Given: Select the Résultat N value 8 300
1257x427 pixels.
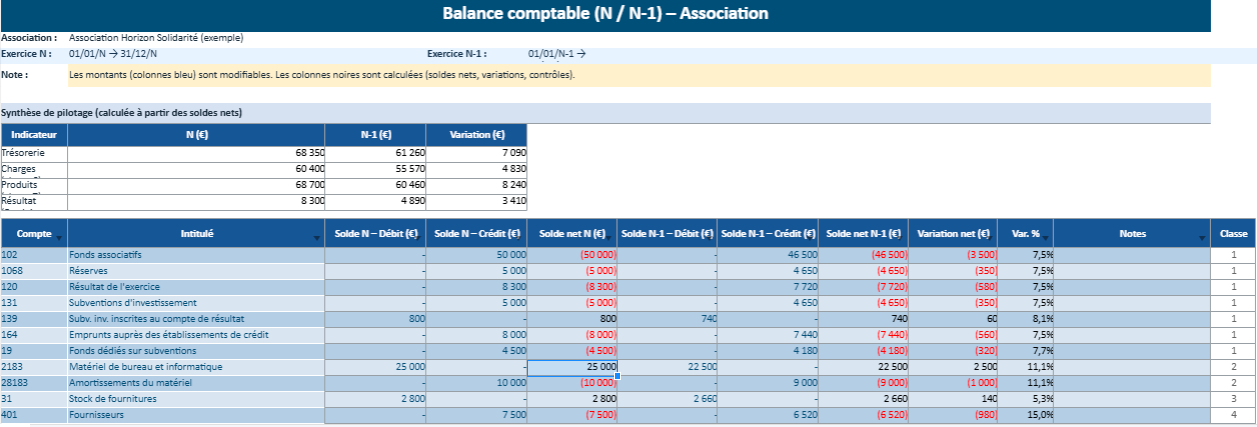Looking at the screenshot, I should coord(196,201).
